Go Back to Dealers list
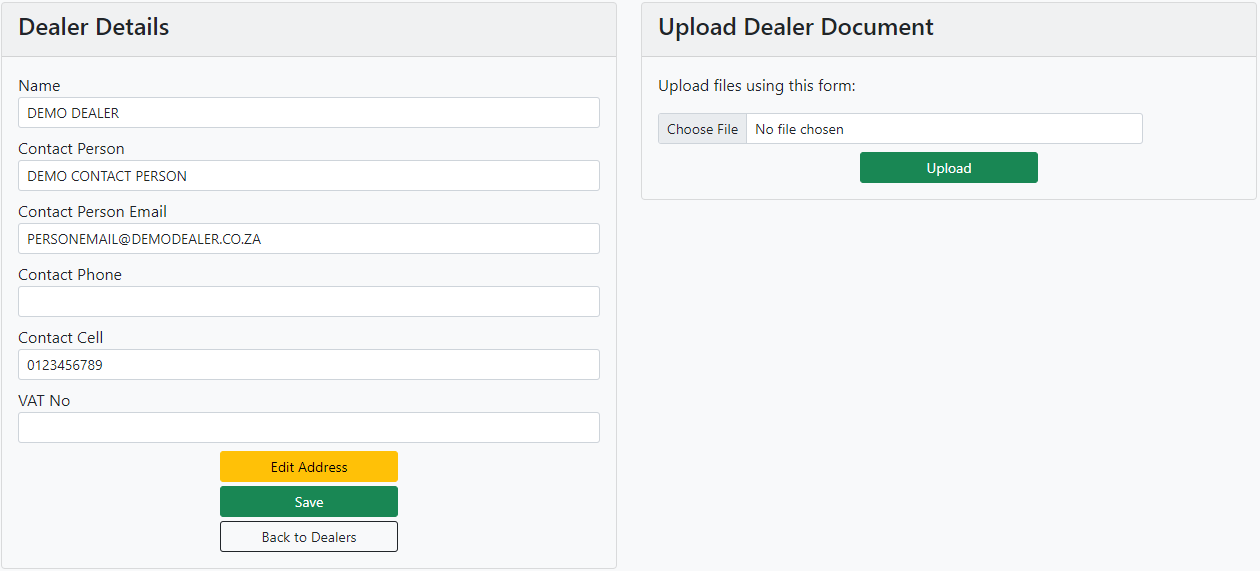Image resolution: width=1260 pixels, height=571 pixels. click(x=308, y=537)
